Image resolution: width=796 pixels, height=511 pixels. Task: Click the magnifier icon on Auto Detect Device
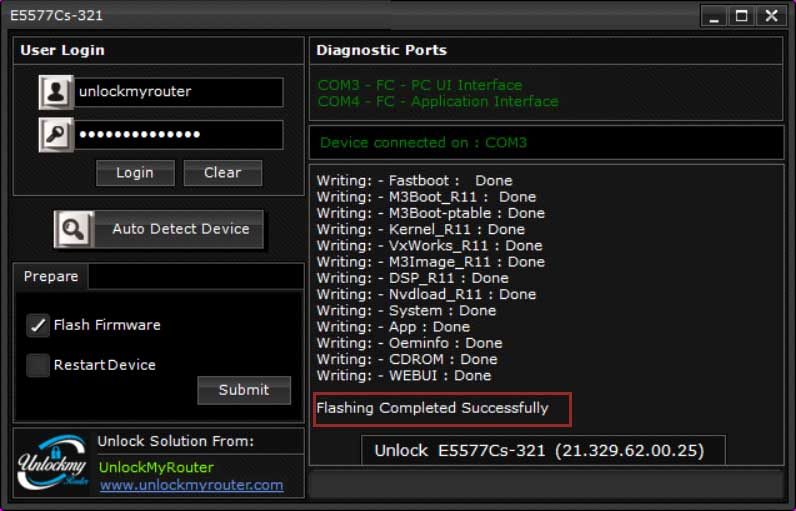(74, 229)
